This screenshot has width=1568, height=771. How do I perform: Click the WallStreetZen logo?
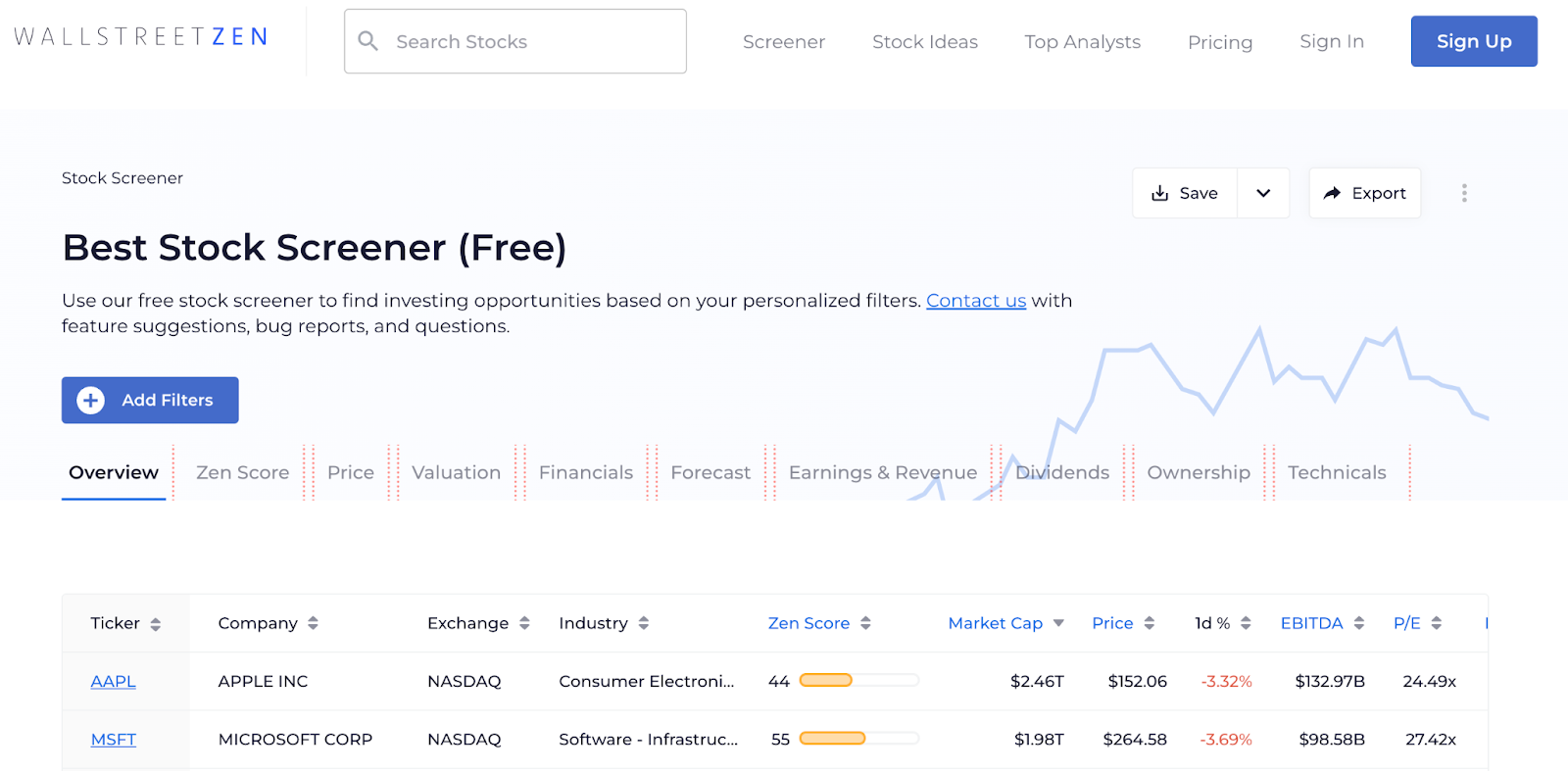coord(141,37)
